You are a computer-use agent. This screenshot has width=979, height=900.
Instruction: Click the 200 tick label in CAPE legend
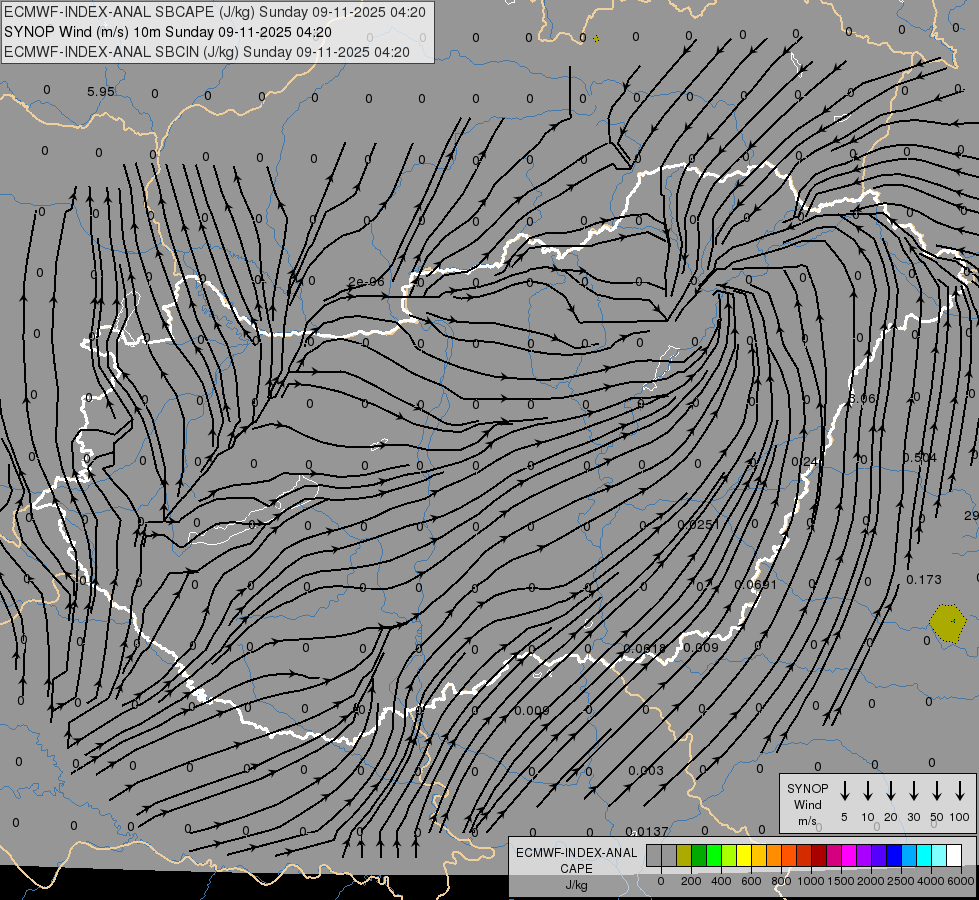[691, 881]
